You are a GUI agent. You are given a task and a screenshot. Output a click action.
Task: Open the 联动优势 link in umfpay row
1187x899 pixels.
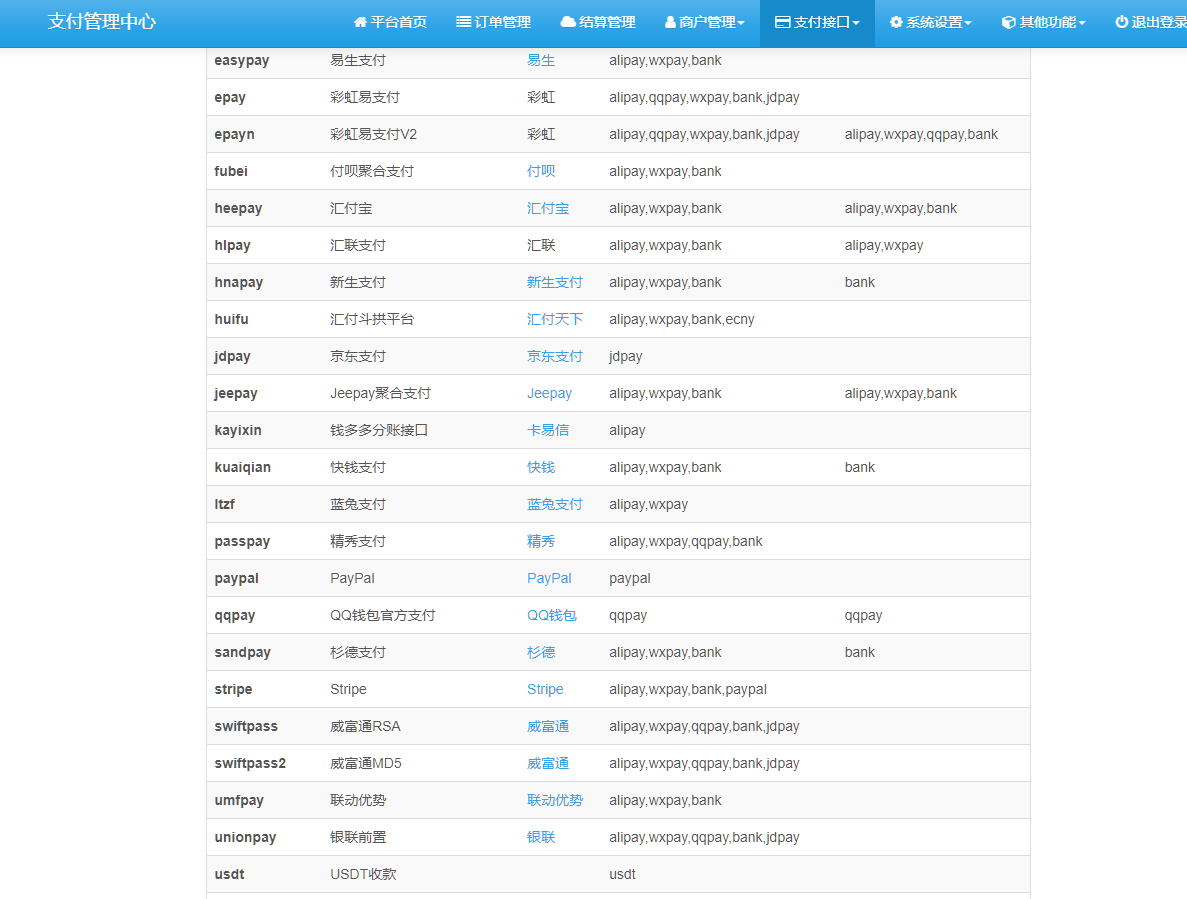pos(555,801)
